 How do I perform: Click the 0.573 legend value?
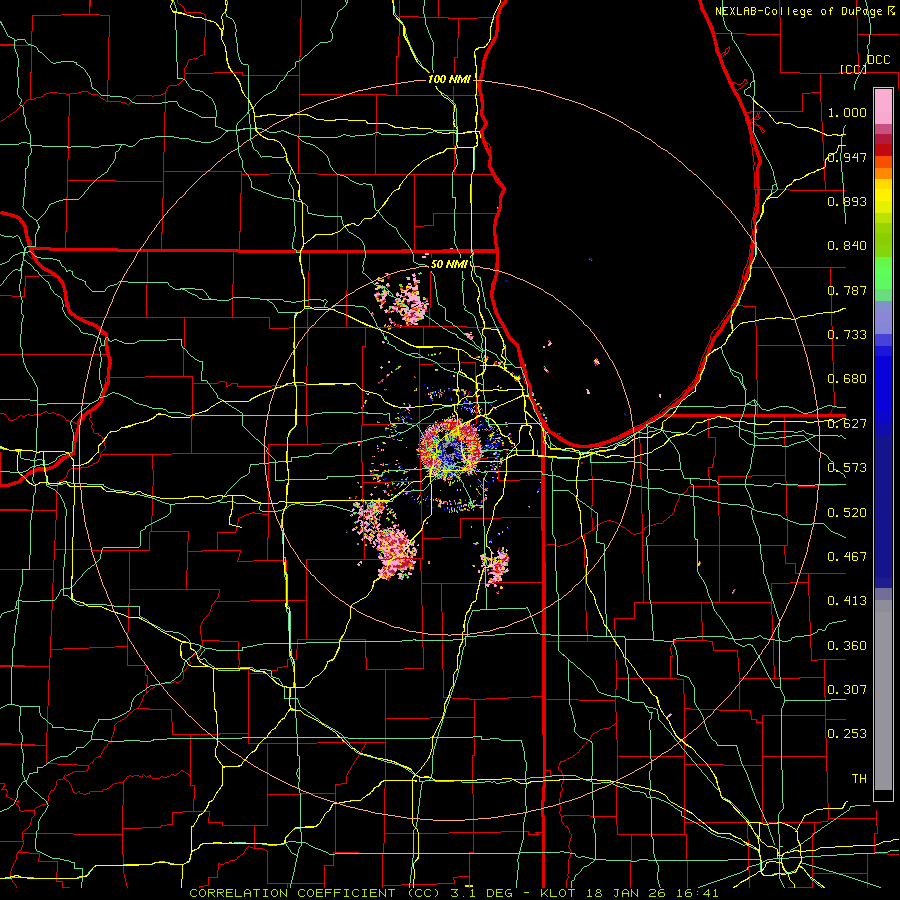pos(847,468)
